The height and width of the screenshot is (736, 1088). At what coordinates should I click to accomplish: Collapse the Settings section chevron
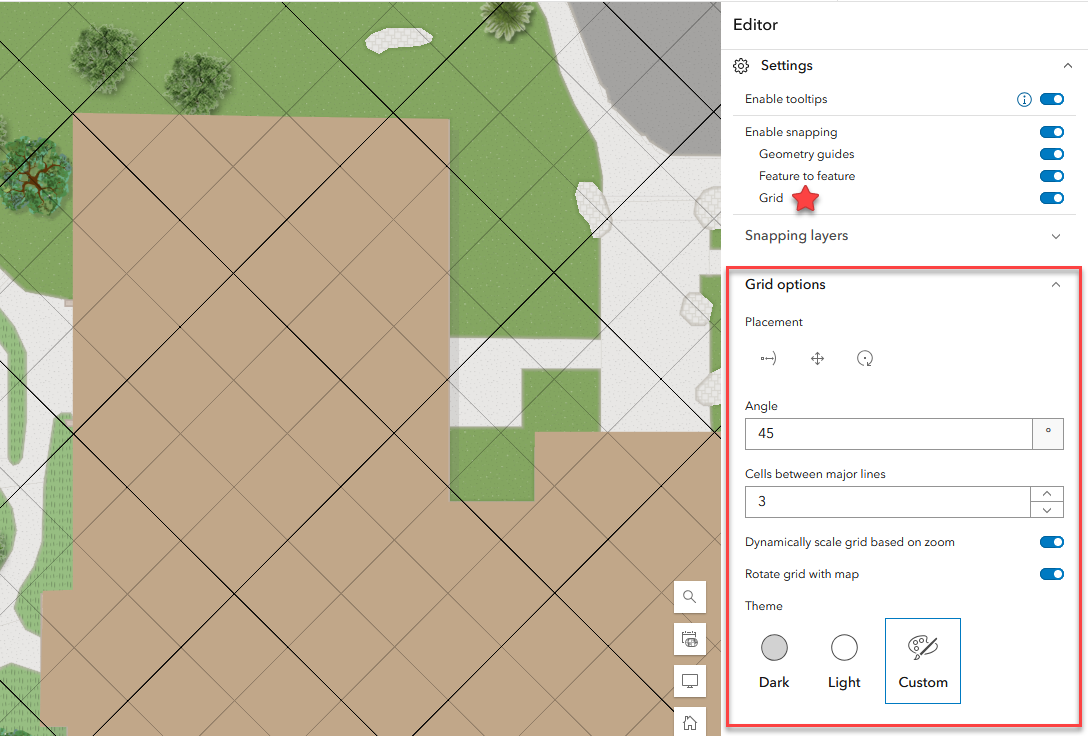(1068, 66)
